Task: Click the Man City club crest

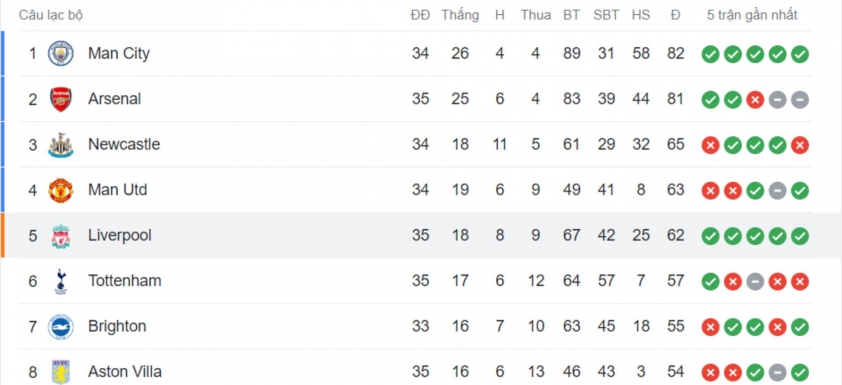Action: (61, 54)
